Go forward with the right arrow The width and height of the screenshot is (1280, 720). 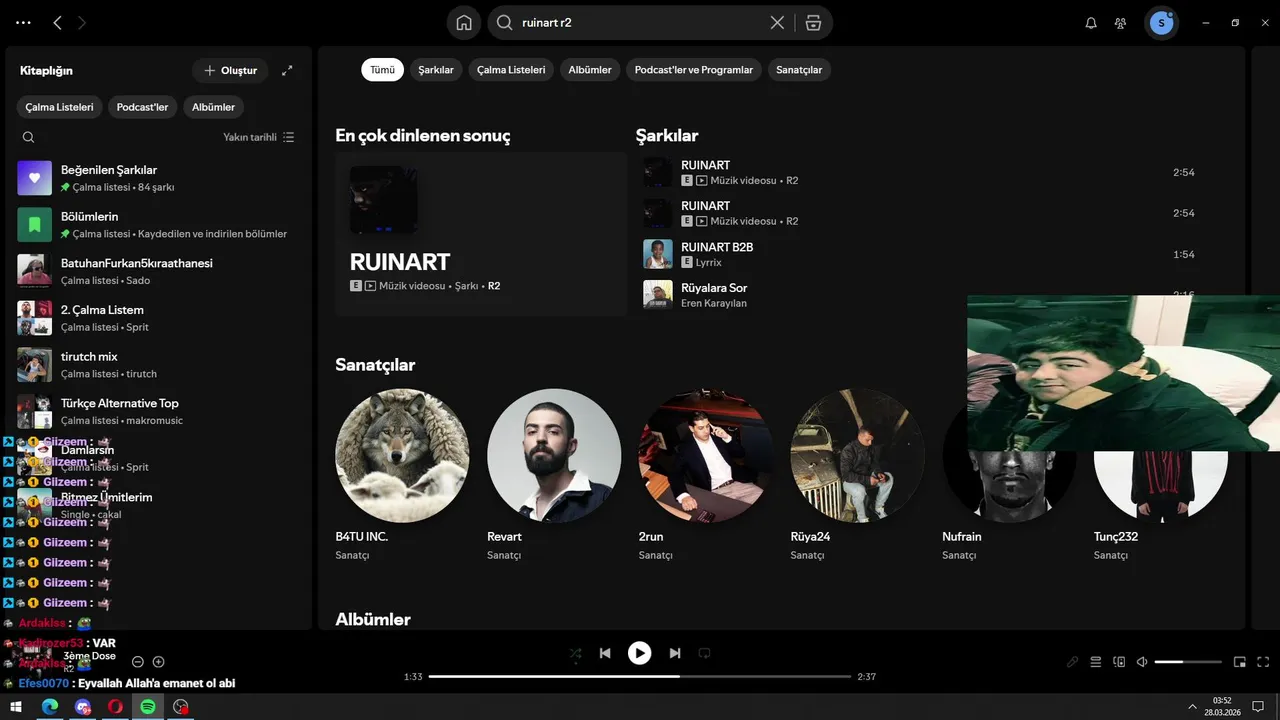[x=82, y=22]
